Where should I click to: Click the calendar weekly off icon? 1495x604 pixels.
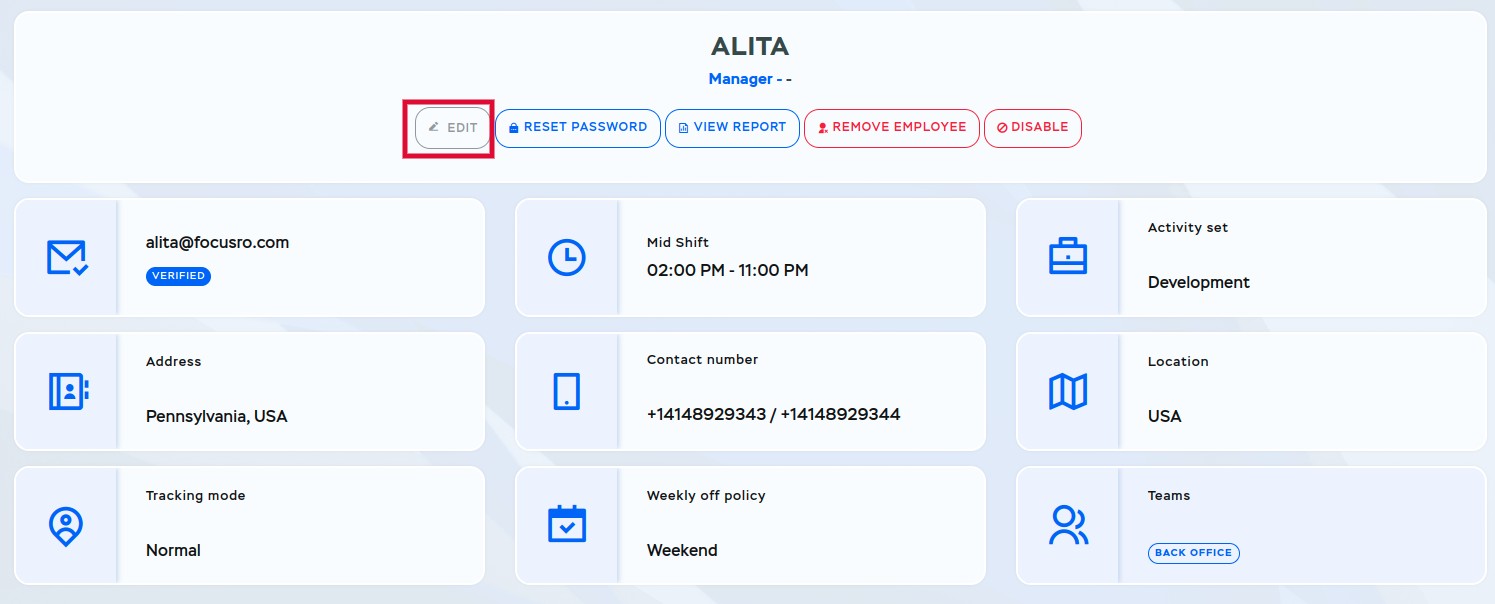click(567, 525)
